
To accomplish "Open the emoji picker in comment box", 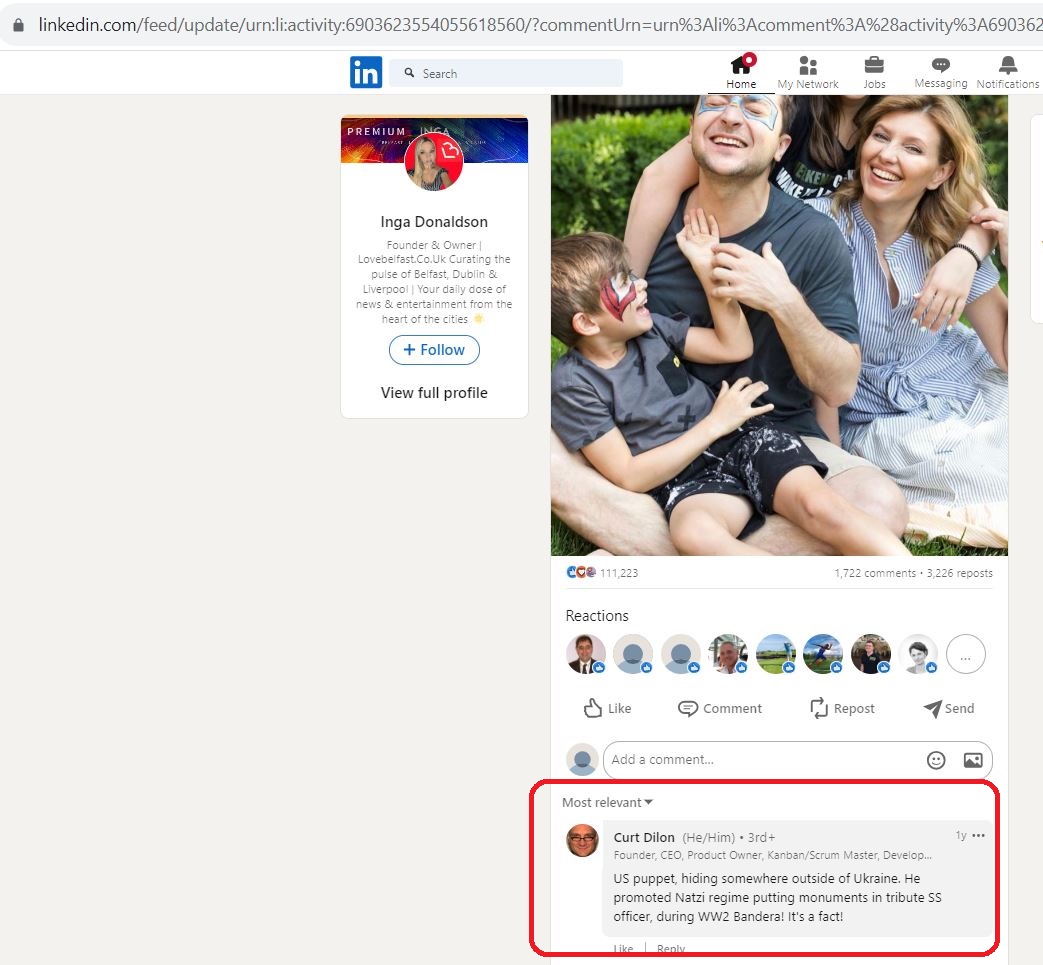I will pos(936,759).
